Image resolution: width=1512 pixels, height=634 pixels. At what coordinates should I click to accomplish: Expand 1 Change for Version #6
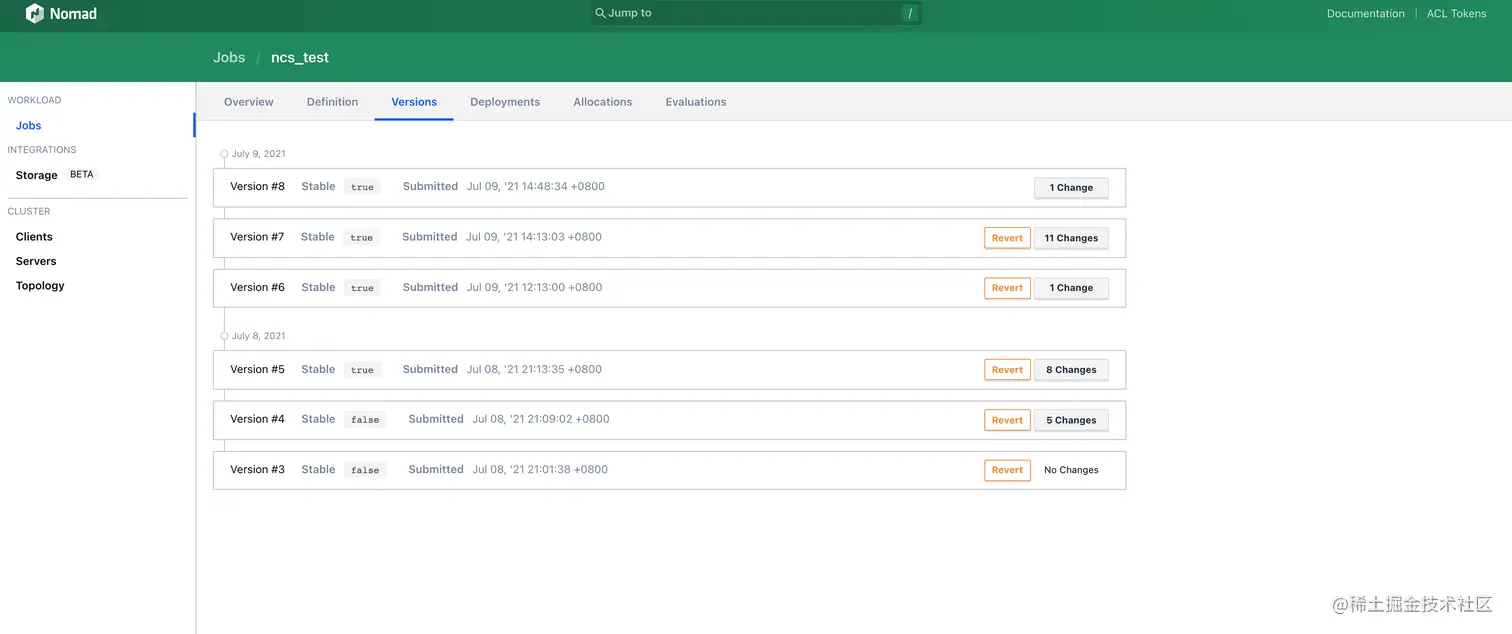1071,288
